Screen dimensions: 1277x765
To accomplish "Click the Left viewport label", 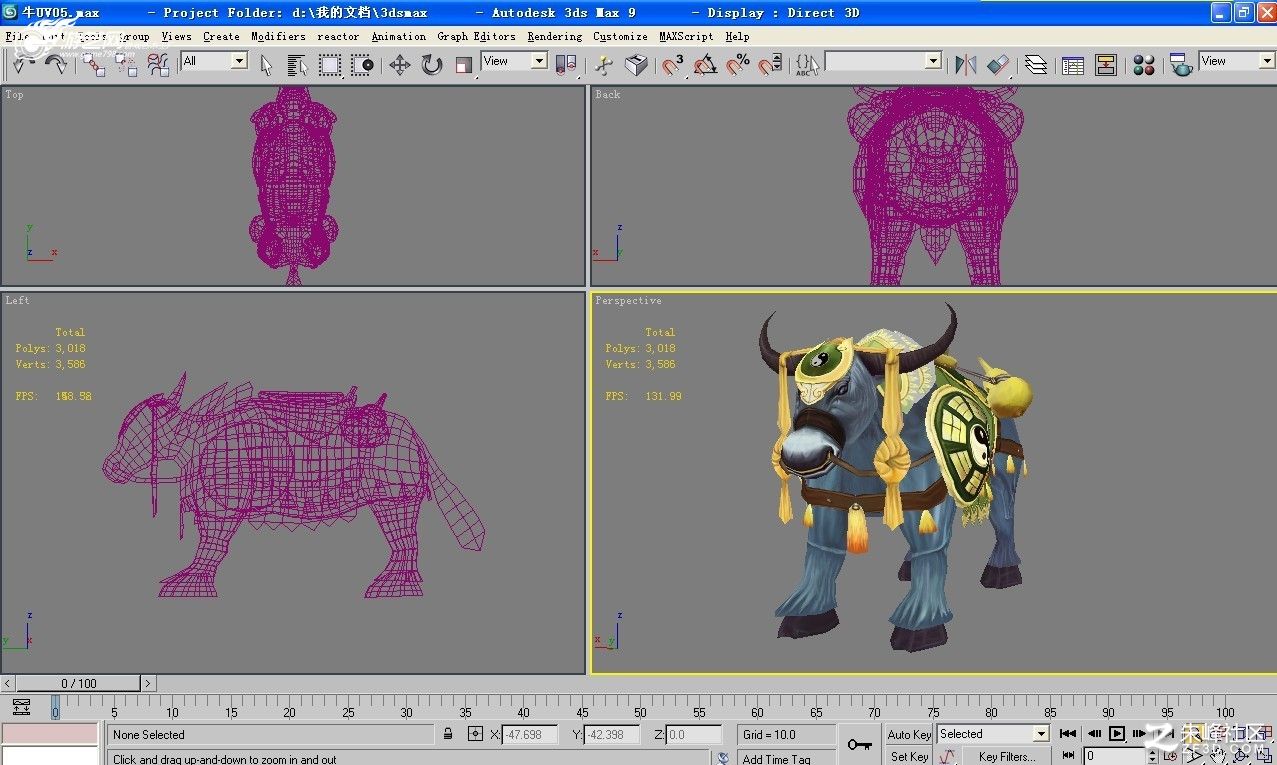I will click(17, 301).
